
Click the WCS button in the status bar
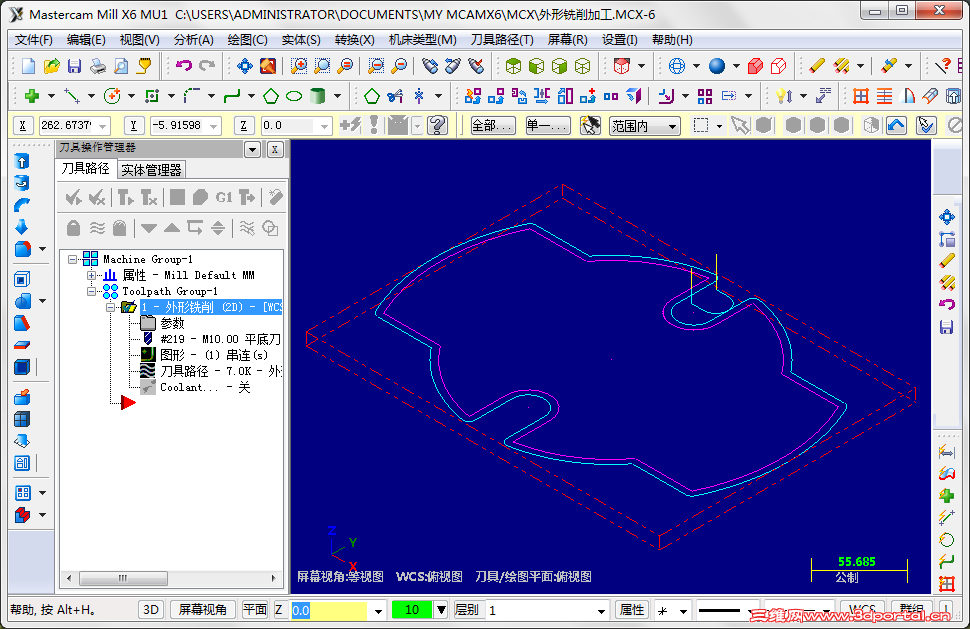click(x=862, y=609)
